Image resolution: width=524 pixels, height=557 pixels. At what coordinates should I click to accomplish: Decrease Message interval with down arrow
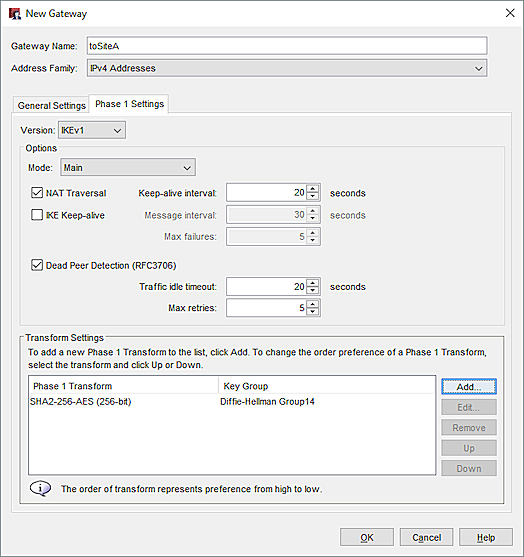(313, 219)
